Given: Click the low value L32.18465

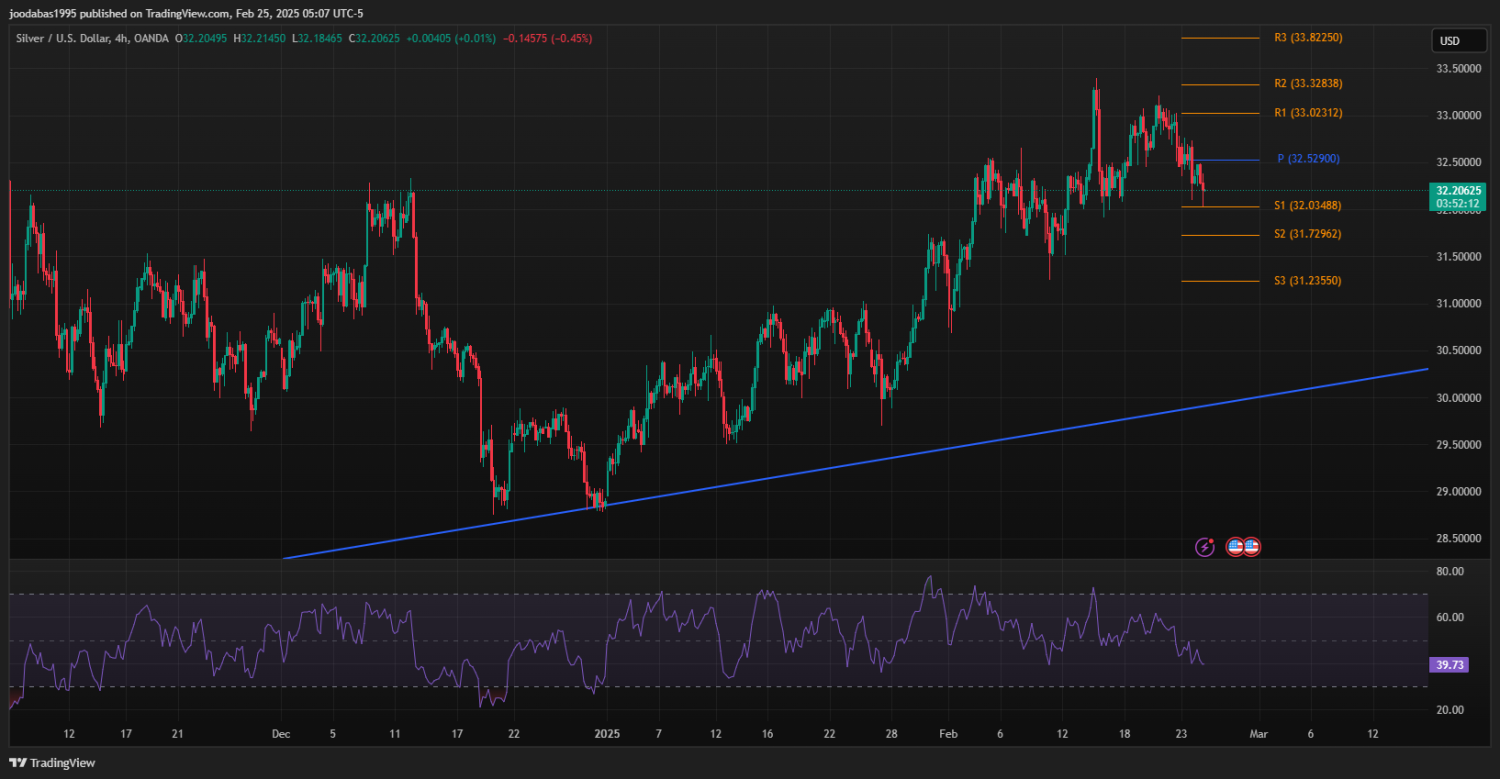Looking at the screenshot, I should point(319,38).
